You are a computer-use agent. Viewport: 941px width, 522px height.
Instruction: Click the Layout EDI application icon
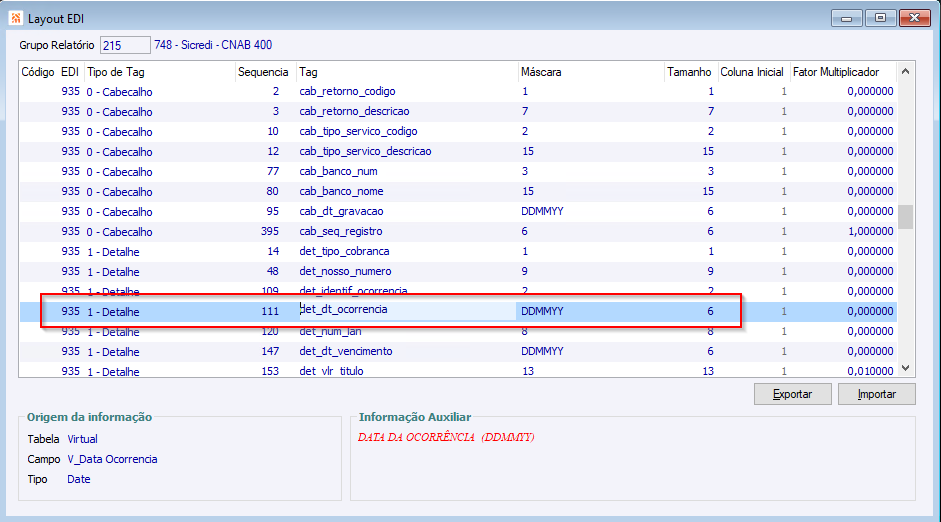point(16,18)
